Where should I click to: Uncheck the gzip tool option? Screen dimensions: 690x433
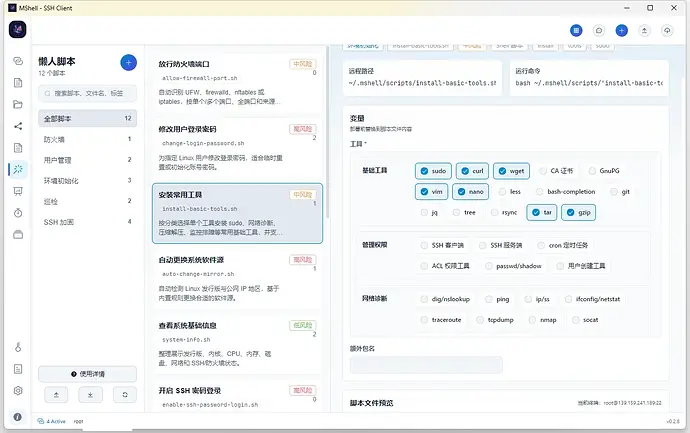click(579, 213)
